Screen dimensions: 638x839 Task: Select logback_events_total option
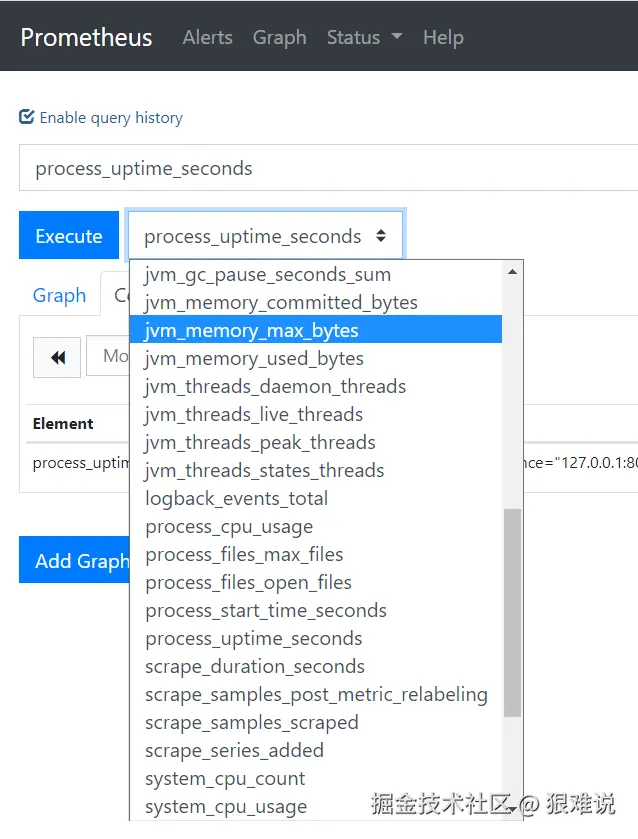click(316, 498)
